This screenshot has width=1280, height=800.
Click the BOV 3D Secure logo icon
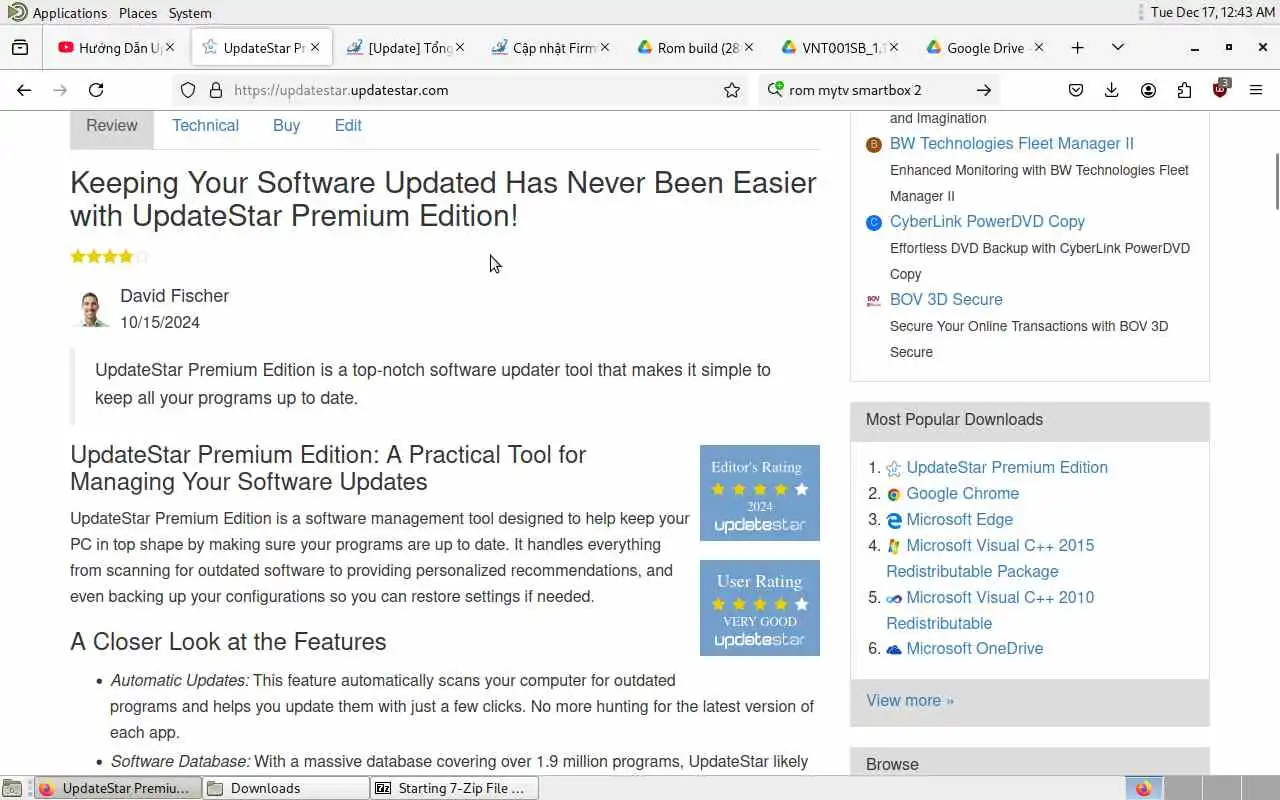click(x=874, y=300)
